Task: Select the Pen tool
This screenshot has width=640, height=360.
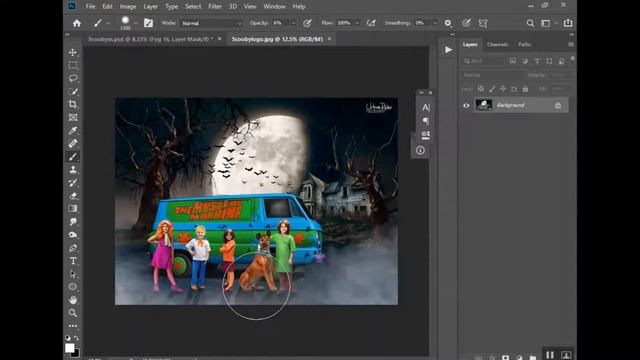Action: point(73,248)
